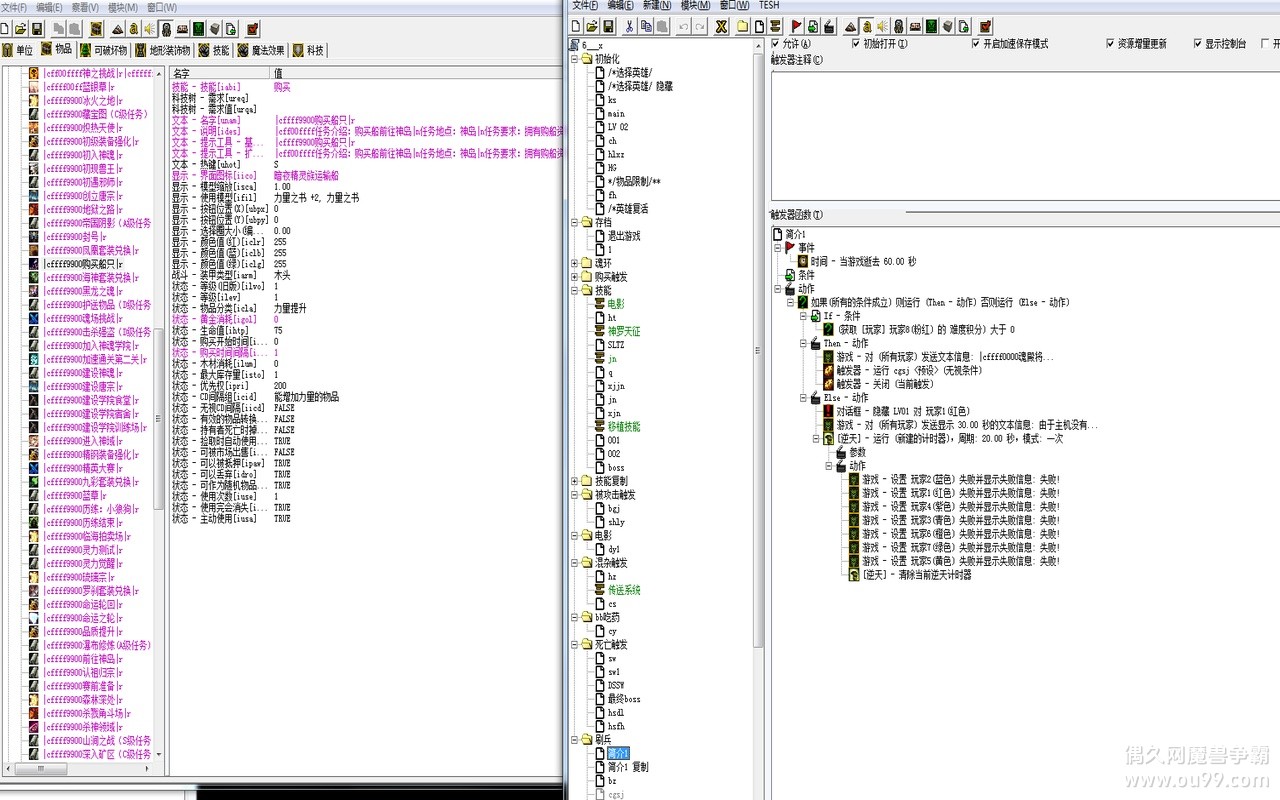Screen dimensions: 1280x800
Task: Toggle the 显示控制台 checkbox
Action: point(1198,44)
